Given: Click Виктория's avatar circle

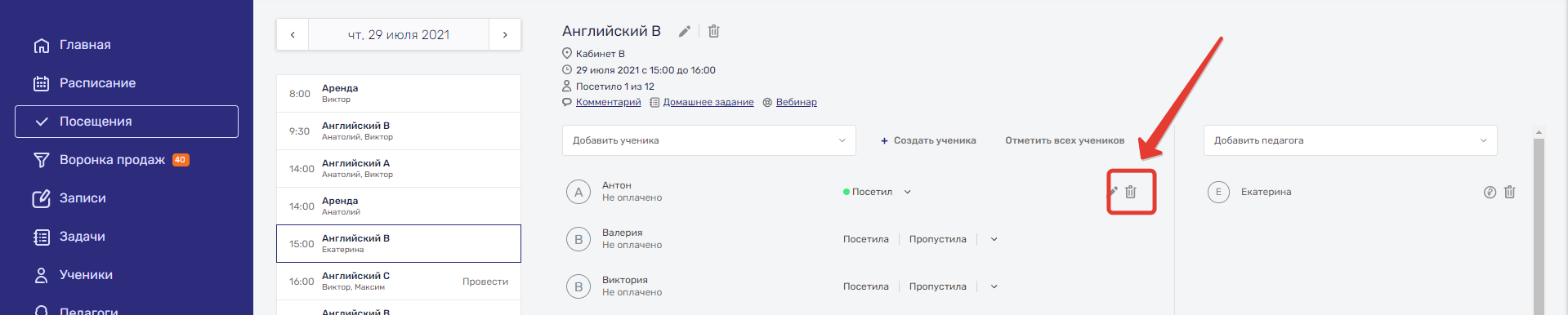Looking at the screenshot, I should point(579,286).
